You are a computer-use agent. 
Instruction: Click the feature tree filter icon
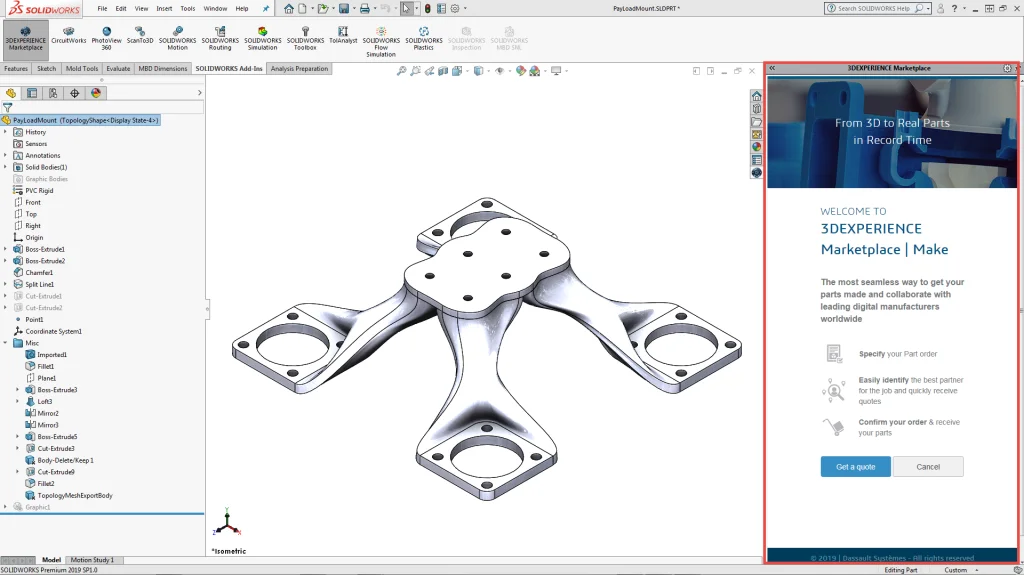(8, 108)
